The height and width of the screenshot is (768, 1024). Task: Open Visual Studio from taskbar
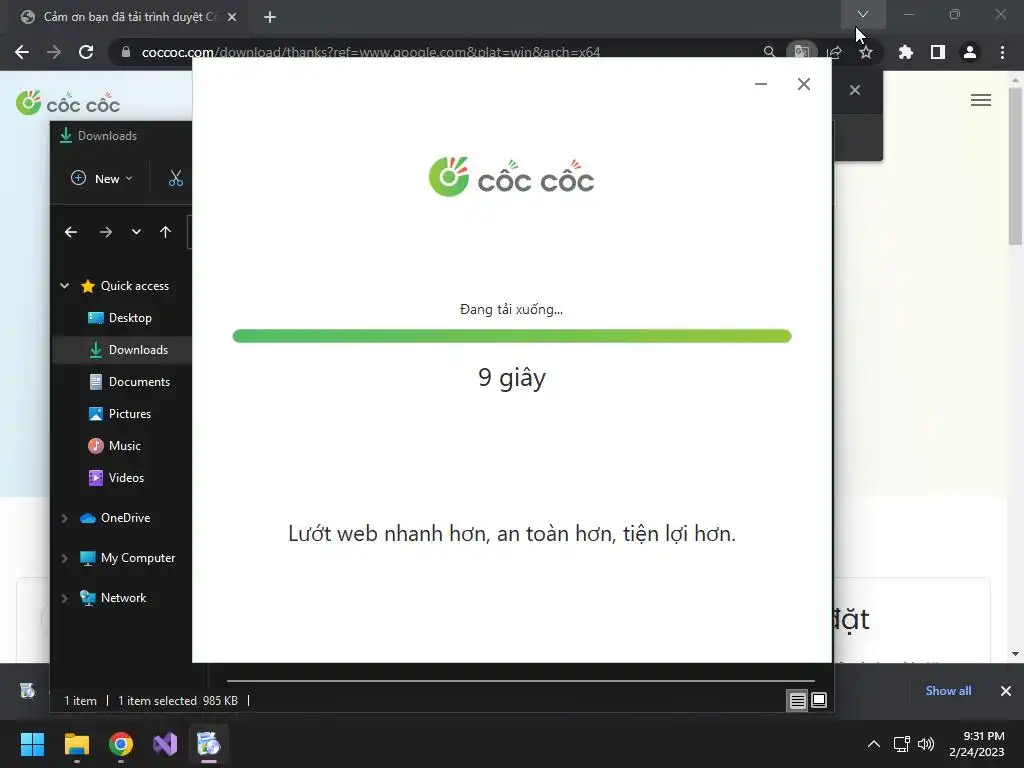pyautogui.click(x=165, y=744)
